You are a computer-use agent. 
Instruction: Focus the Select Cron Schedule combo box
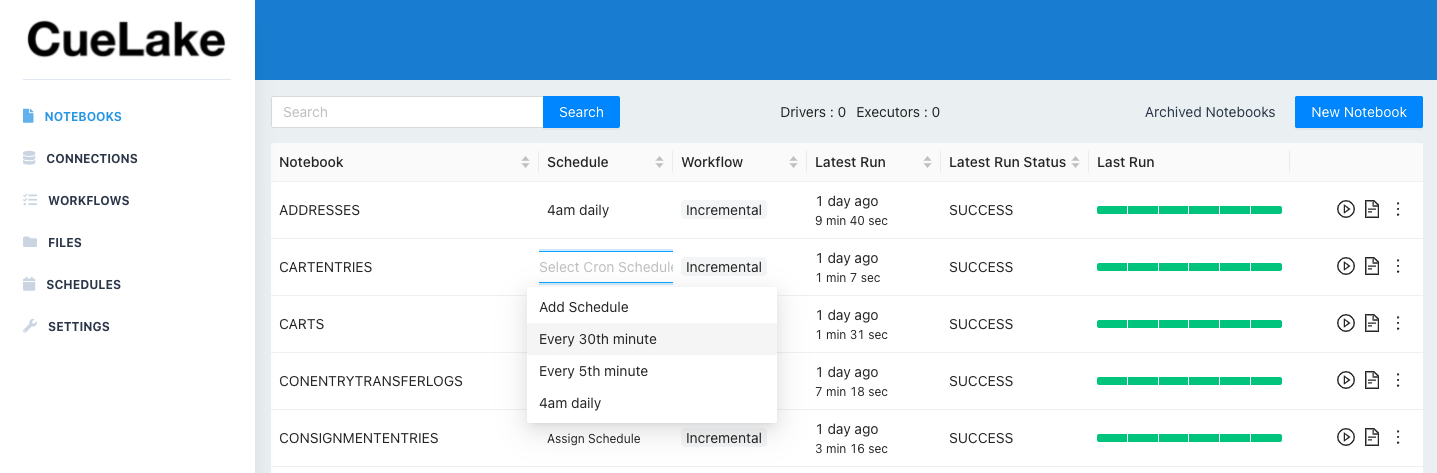tap(606, 267)
